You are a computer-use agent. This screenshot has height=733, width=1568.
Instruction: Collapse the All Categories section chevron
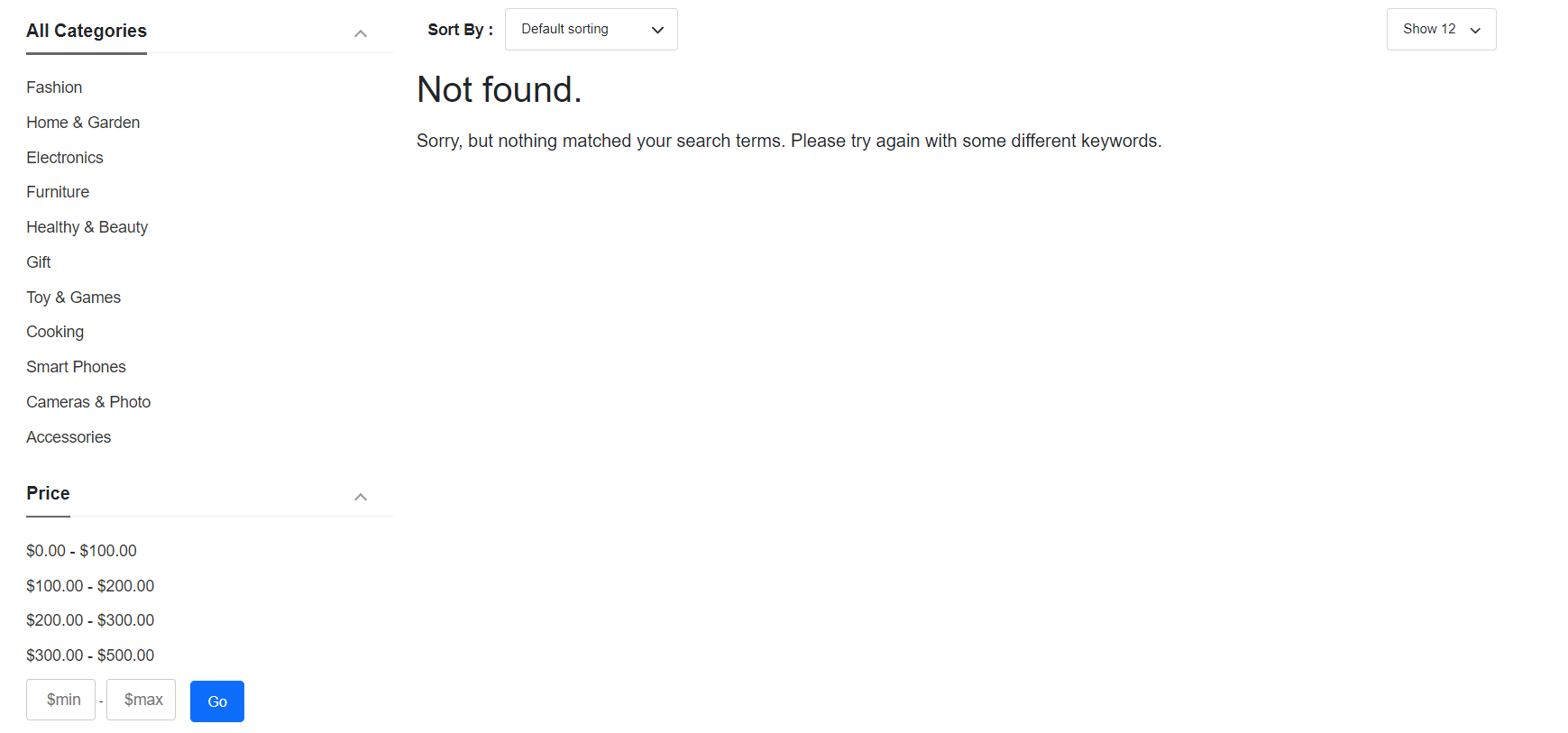[x=360, y=34]
